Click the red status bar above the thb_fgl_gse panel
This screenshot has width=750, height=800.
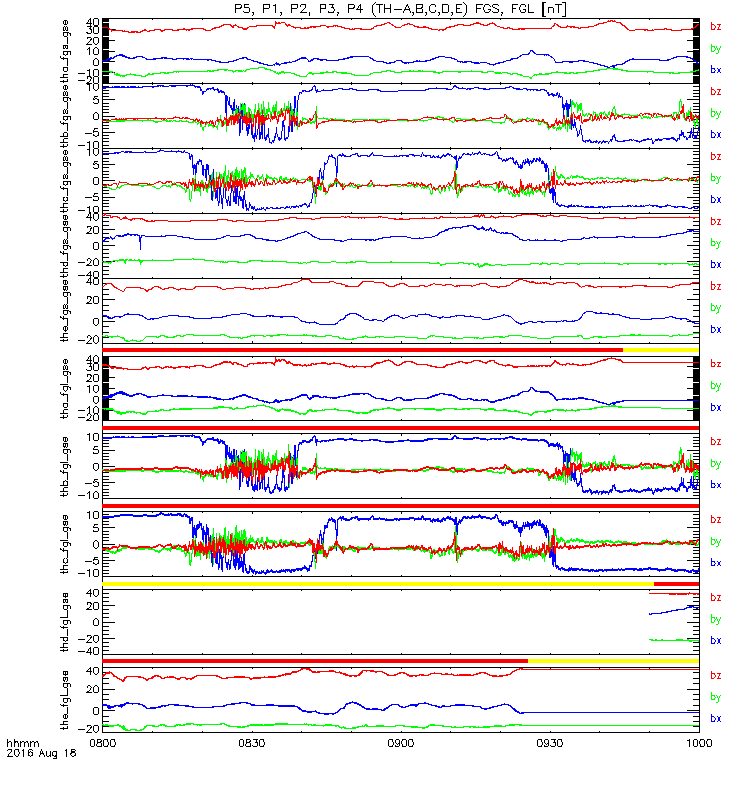(x=401, y=428)
